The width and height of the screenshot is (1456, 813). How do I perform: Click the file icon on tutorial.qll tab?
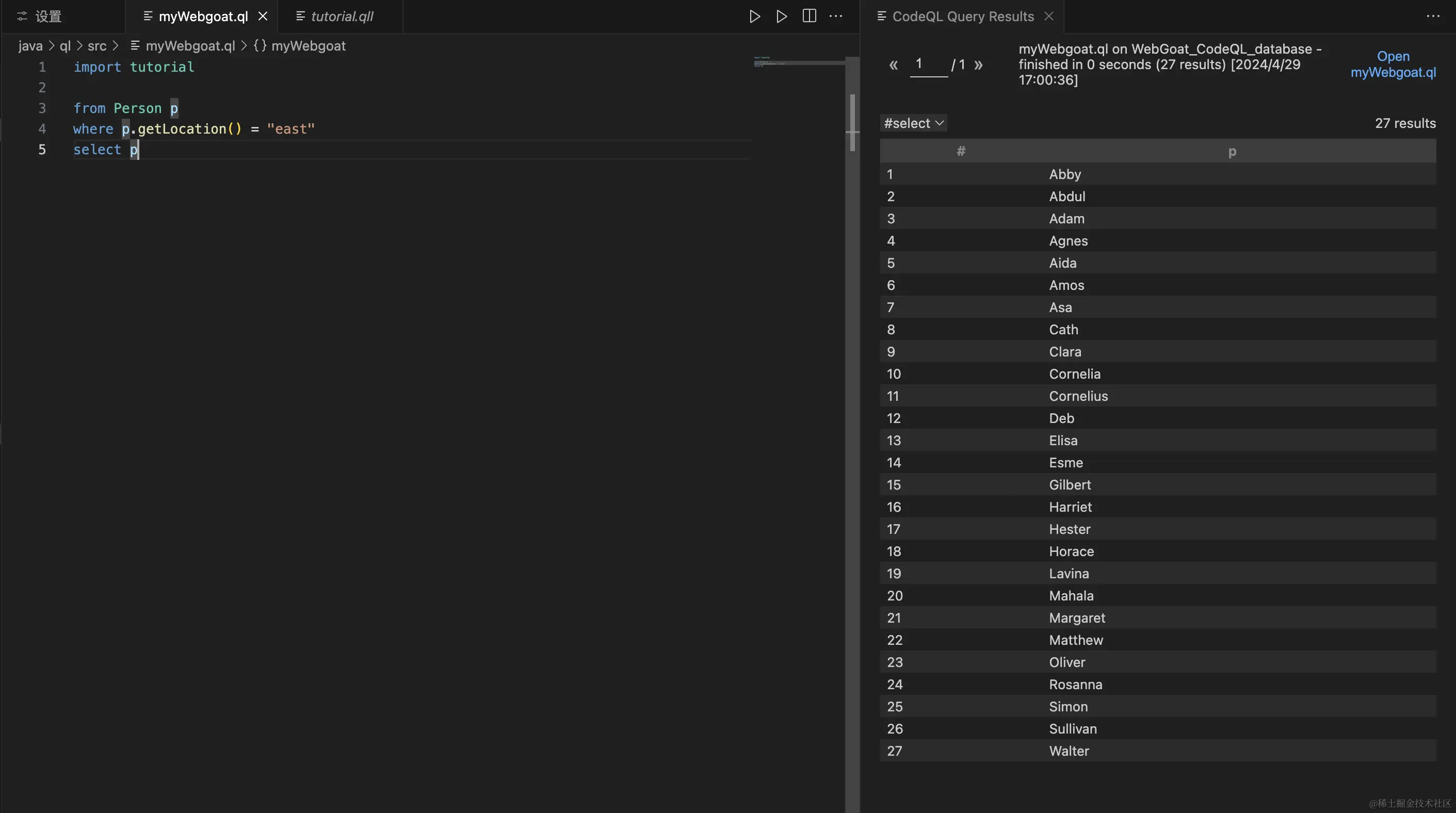300,17
